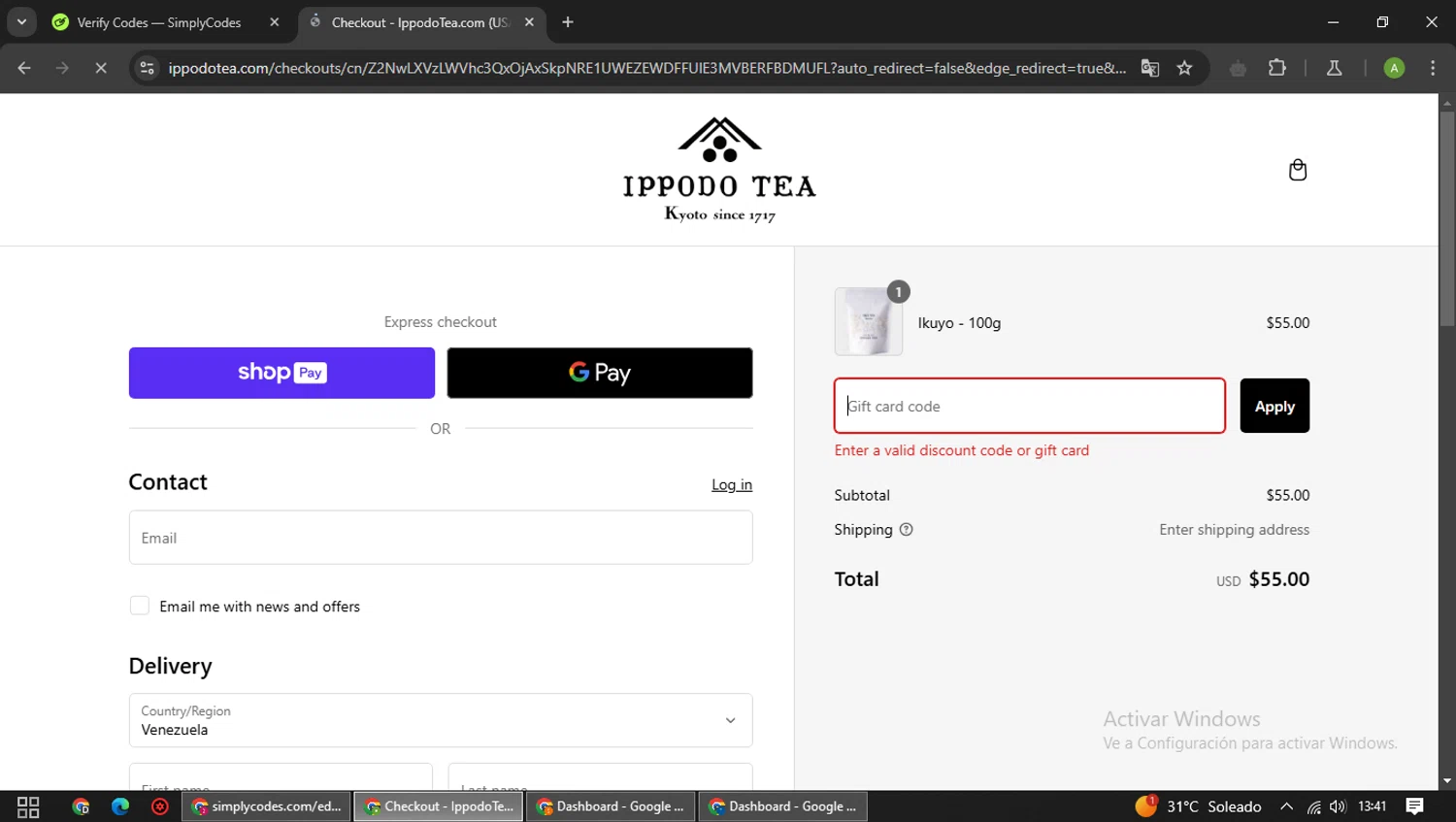The width and height of the screenshot is (1456, 822).
Task: Bookmark this page with the star icon
Action: (1184, 68)
